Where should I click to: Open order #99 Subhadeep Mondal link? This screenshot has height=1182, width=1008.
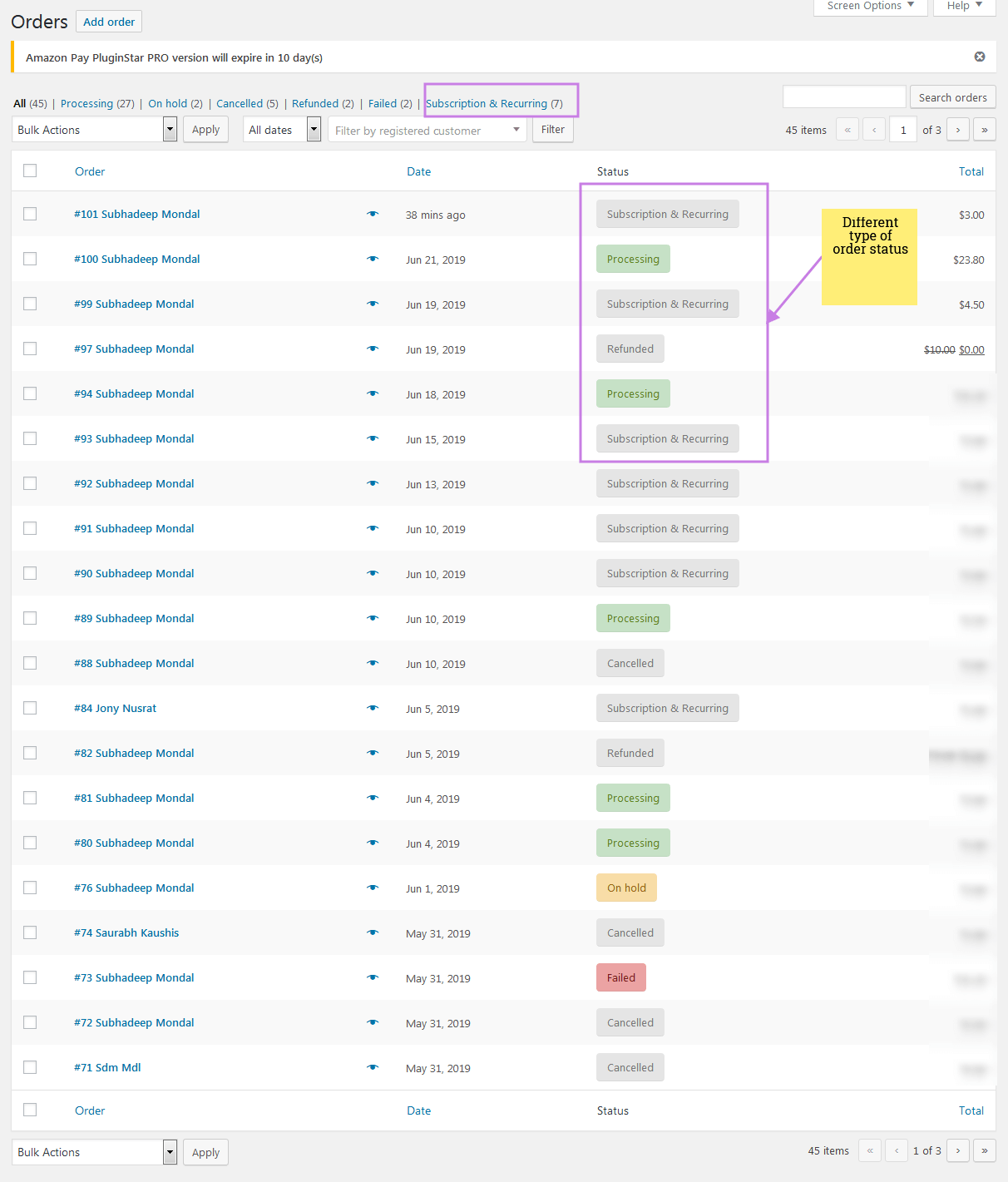click(x=134, y=304)
